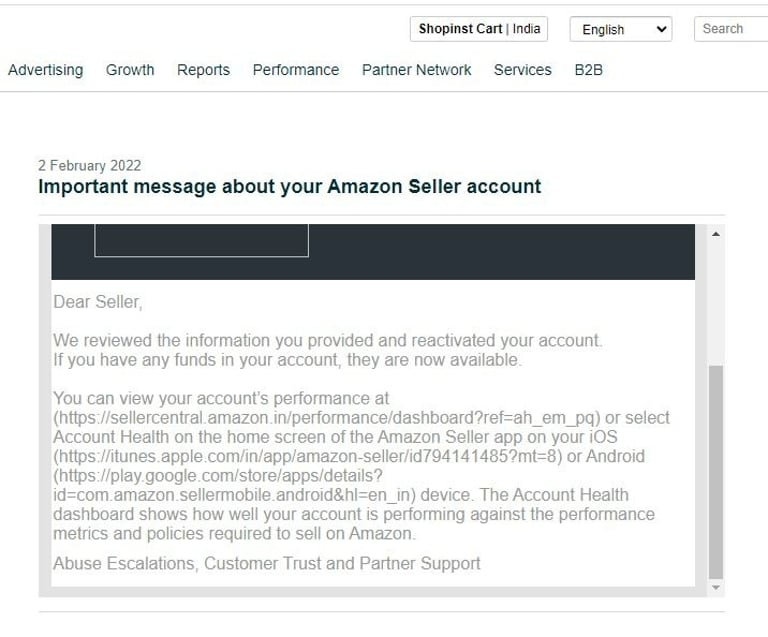Click the message scrollbar down arrow
This screenshot has width=768, height=637.
point(716,587)
